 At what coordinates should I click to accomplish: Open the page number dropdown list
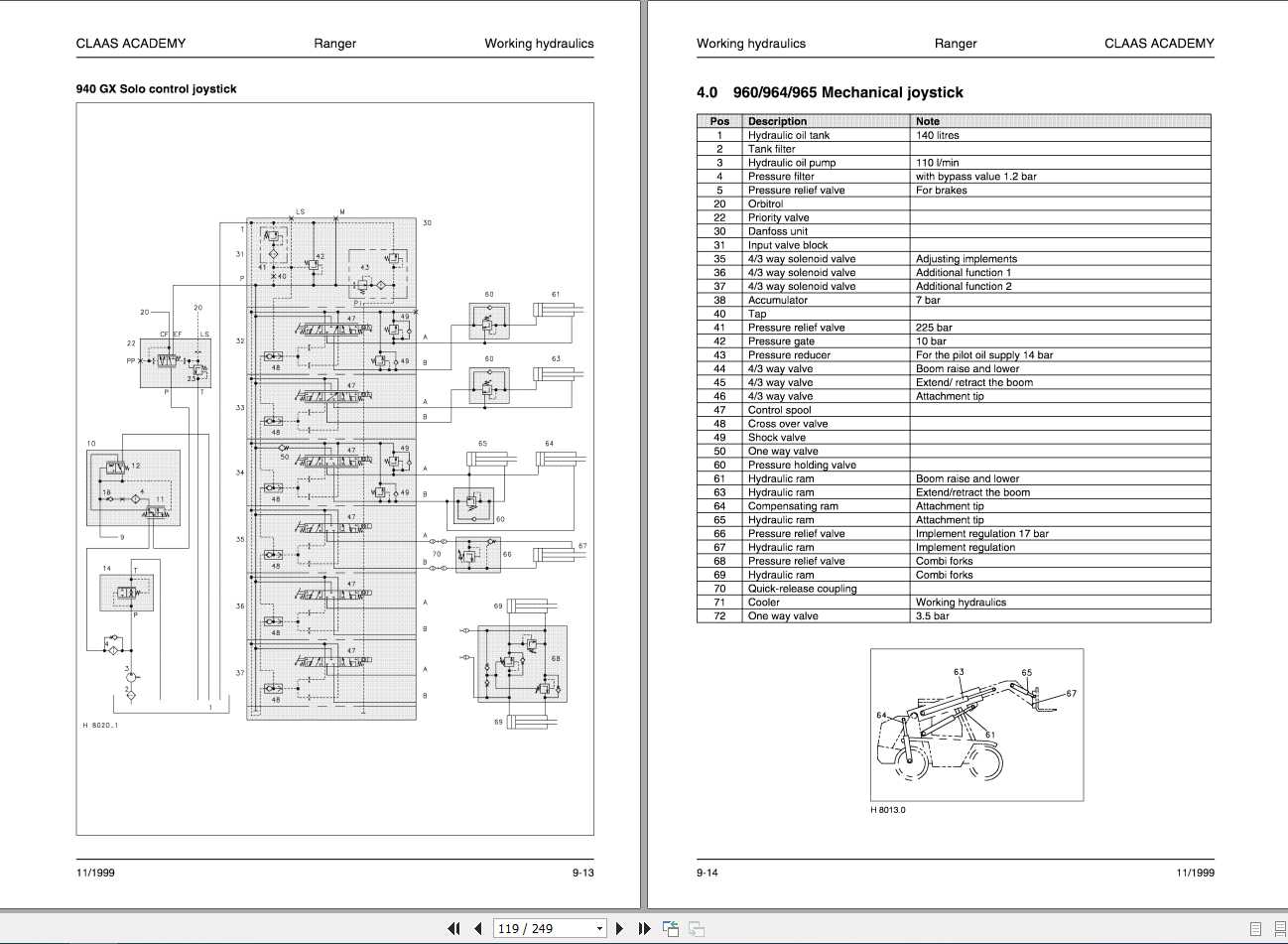[x=599, y=928]
